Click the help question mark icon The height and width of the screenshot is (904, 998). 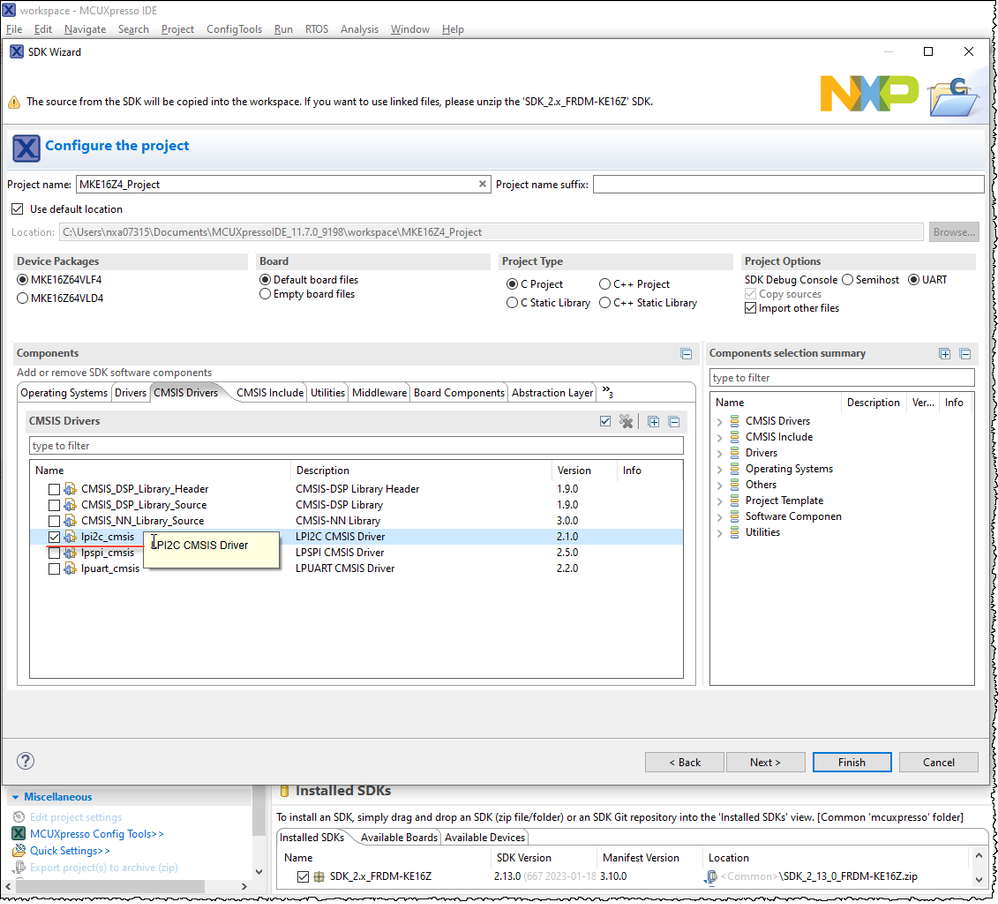(24, 760)
